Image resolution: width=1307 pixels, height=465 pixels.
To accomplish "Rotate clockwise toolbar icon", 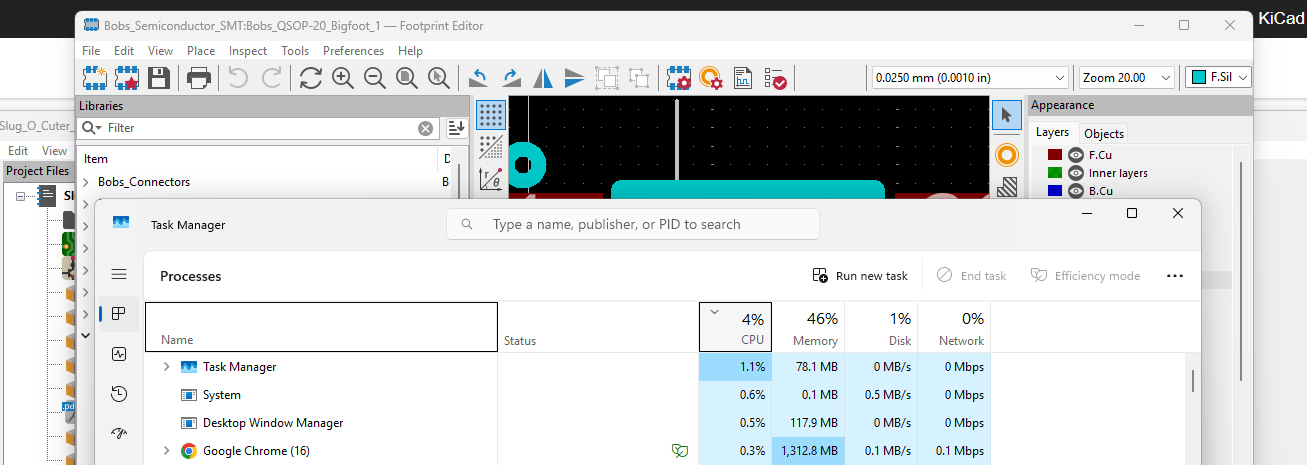I will point(511,77).
